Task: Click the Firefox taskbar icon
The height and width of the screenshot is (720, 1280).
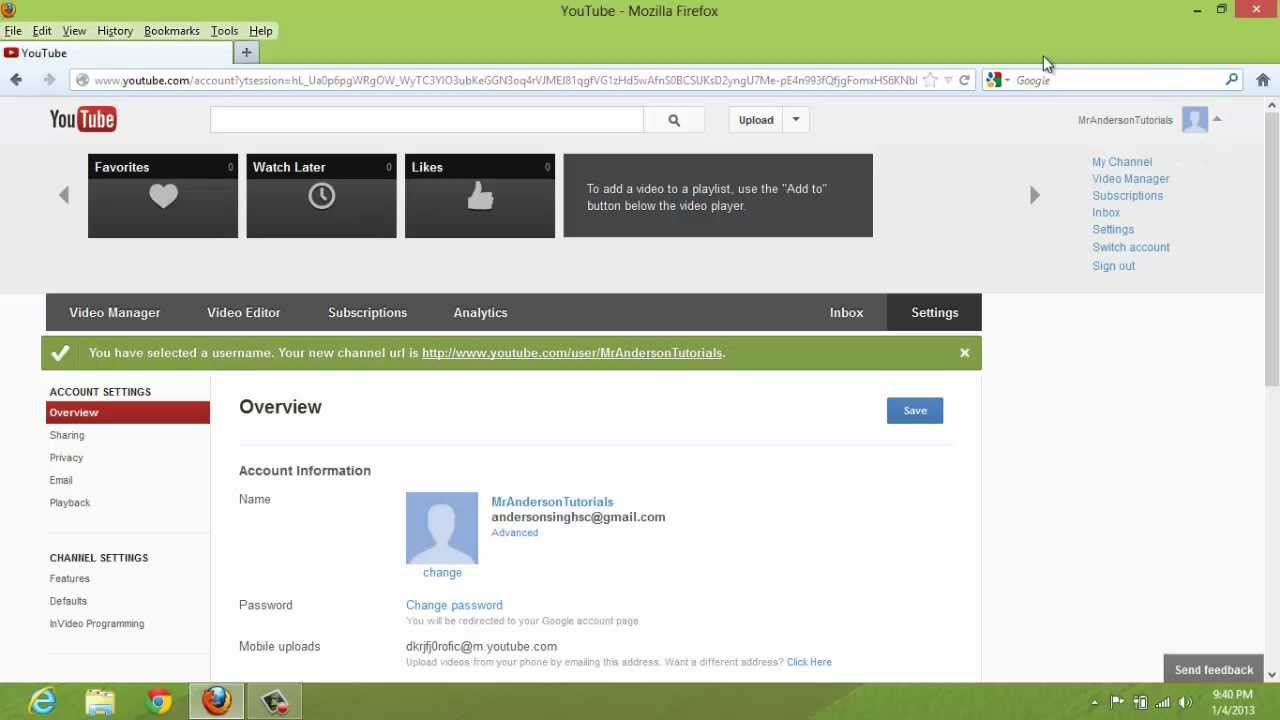Action: point(217,702)
